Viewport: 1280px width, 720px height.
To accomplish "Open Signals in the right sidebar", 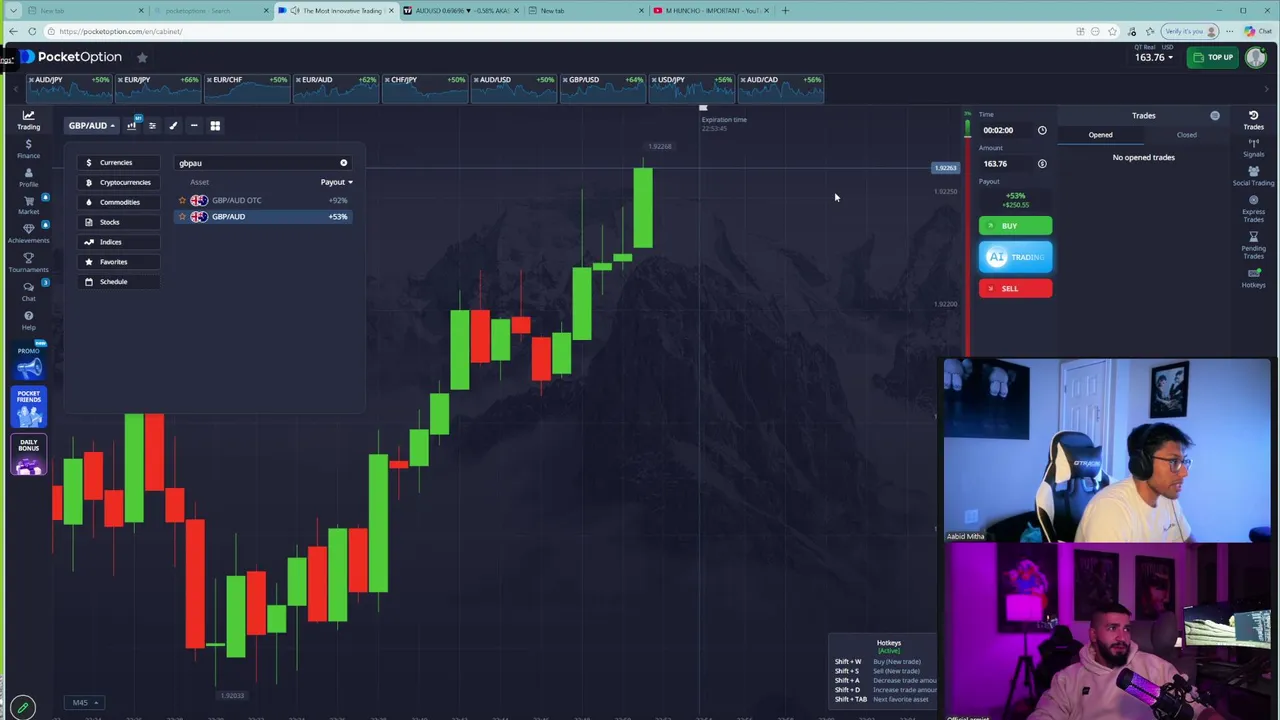I will [x=1253, y=149].
